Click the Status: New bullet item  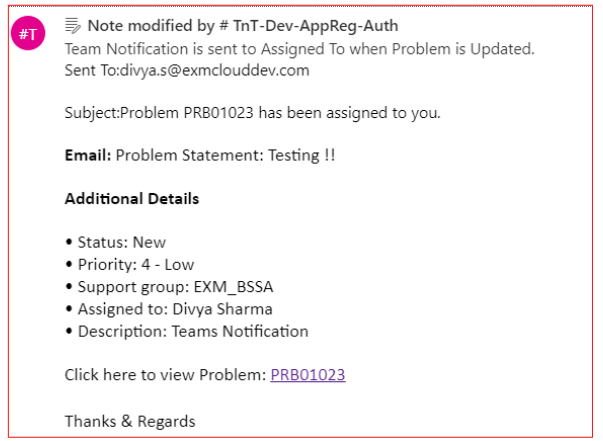pyautogui.click(x=116, y=242)
